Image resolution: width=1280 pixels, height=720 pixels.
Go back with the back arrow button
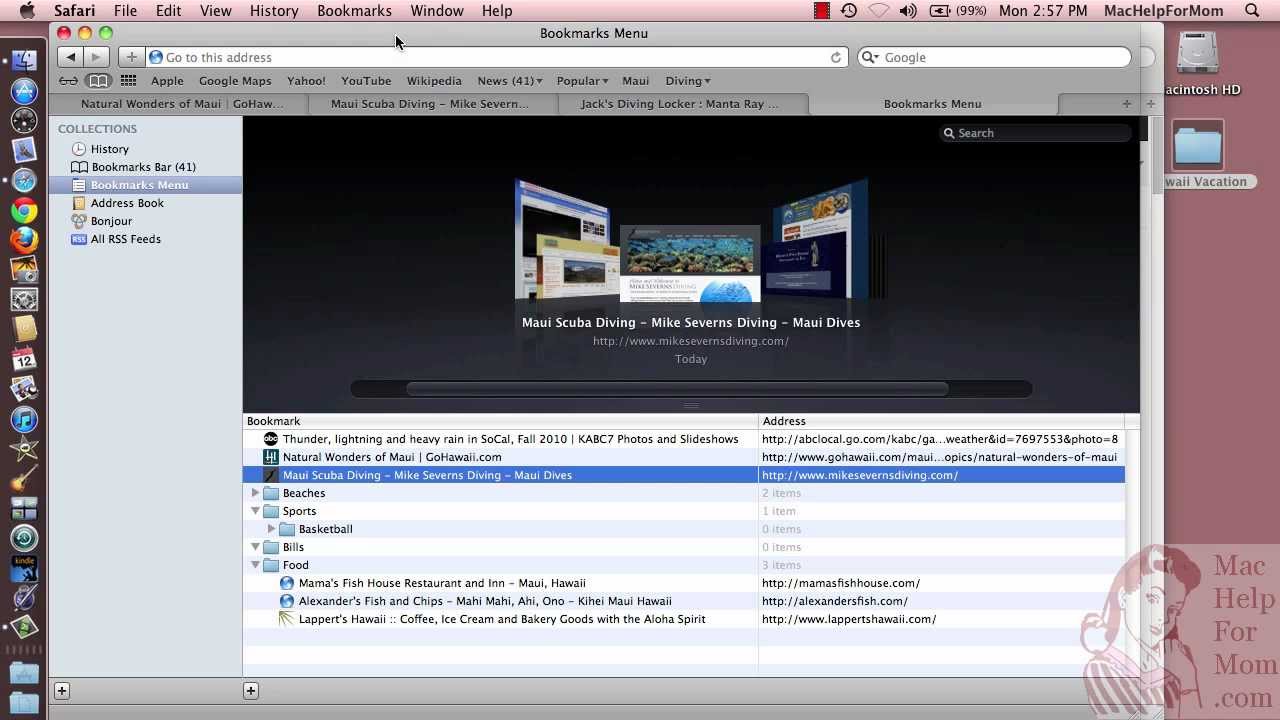tap(70, 57)
